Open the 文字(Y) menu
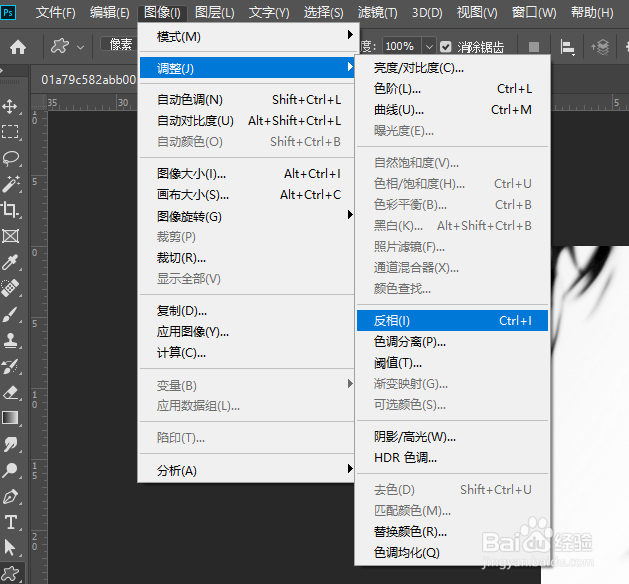The height and width of the screenshot is (584, 629). [x=269, y=13]
